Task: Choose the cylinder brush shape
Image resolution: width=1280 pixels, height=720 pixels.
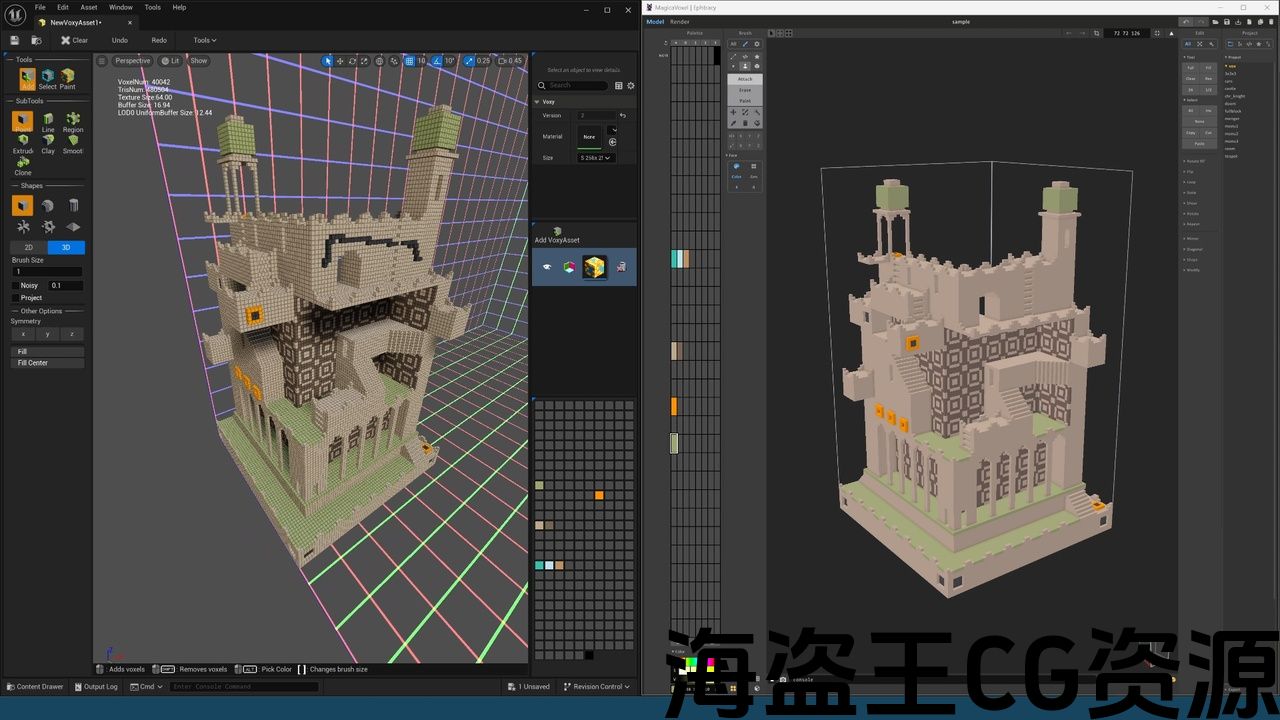Action: [x=73, y=206]
